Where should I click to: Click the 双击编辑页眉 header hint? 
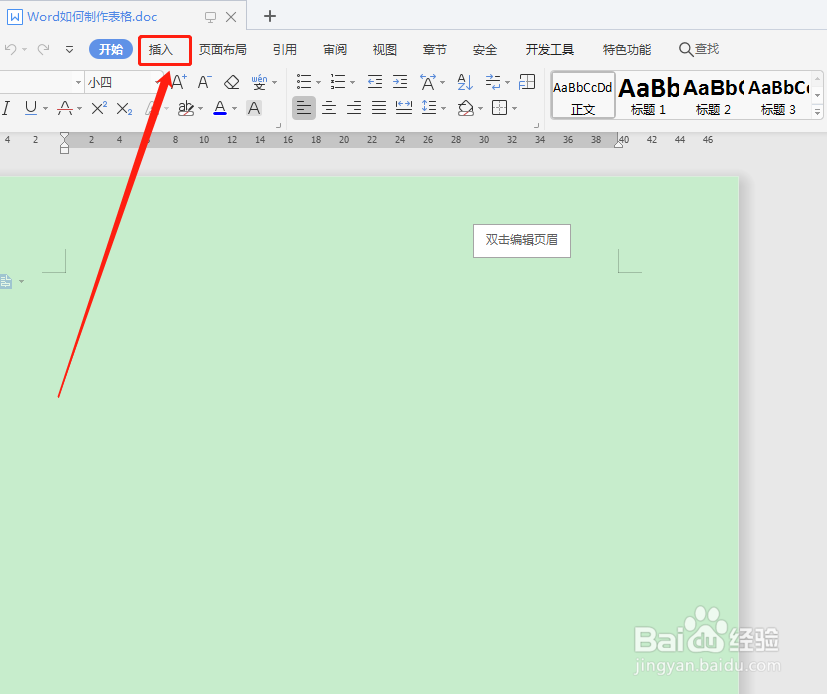click(x=522, y=240)
